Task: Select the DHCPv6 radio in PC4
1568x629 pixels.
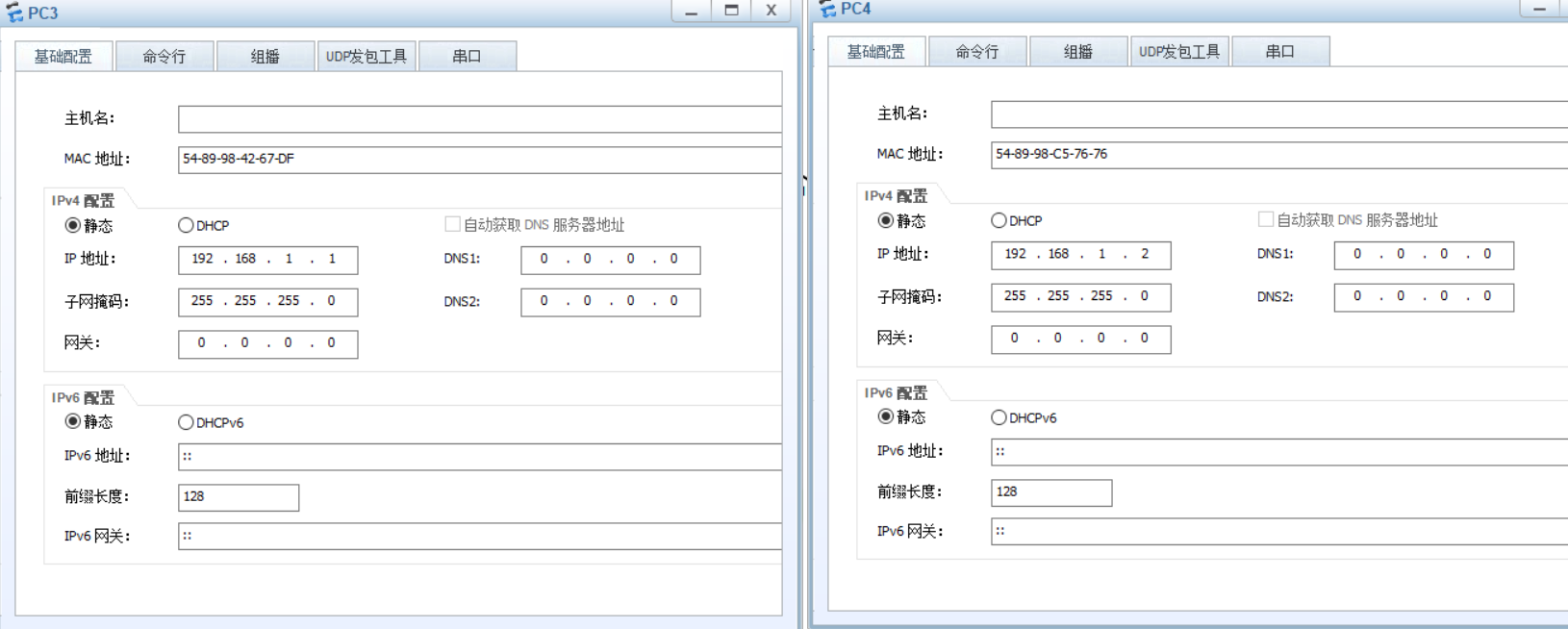Action: [999, 417]
